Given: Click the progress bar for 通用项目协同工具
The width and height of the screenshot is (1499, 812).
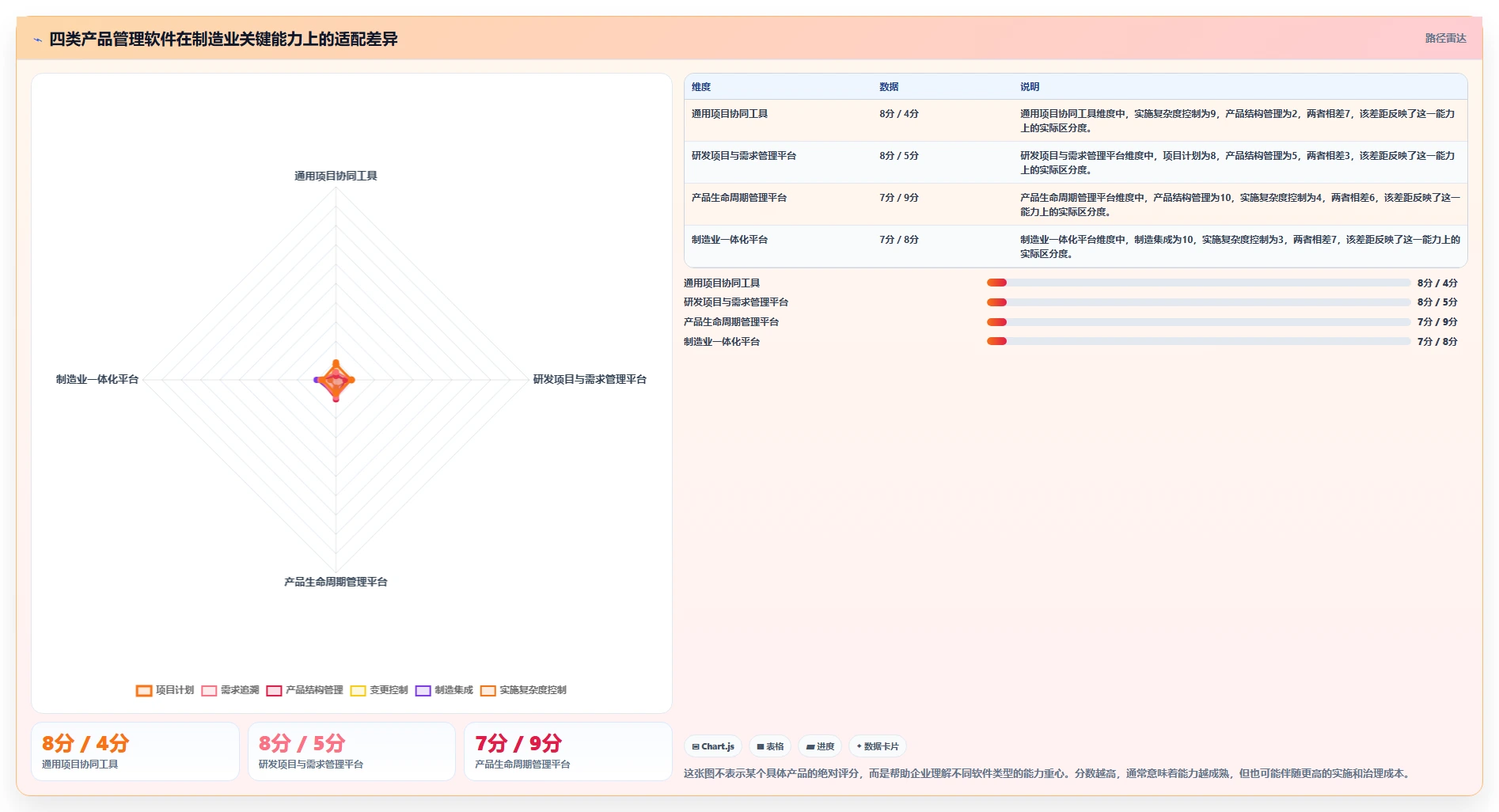Looking at the screenshot, I should 1198,283.
